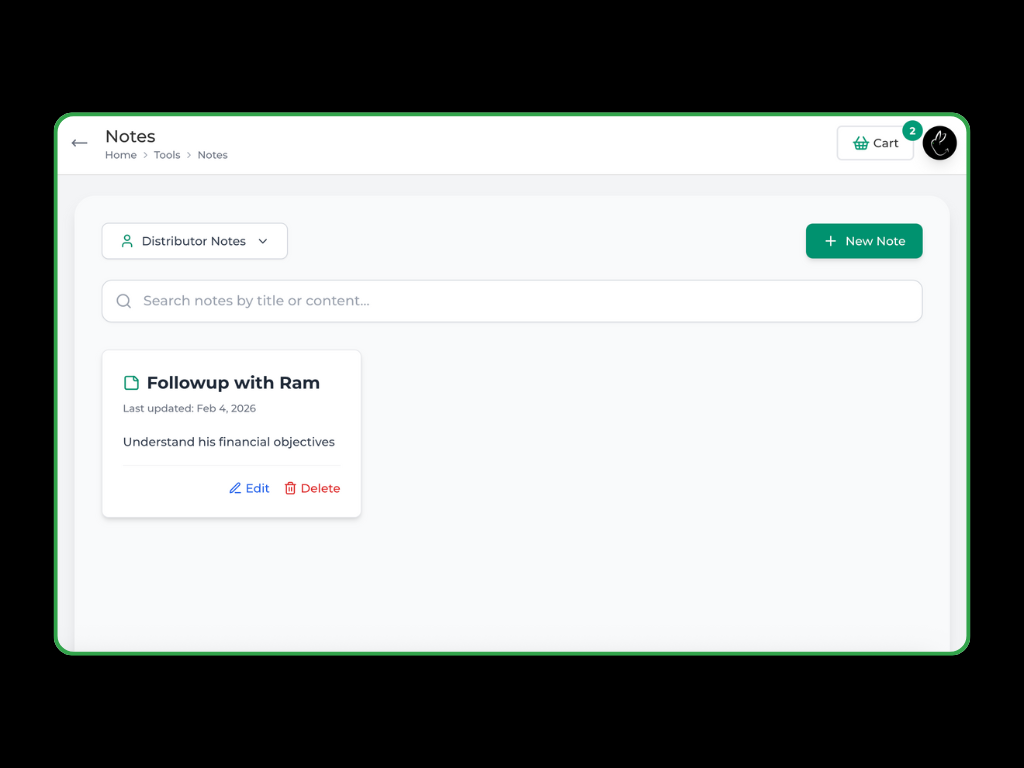Navigate to Tools in the breadcrumb
1024x768 pixels.
click(x=167, y=155)
